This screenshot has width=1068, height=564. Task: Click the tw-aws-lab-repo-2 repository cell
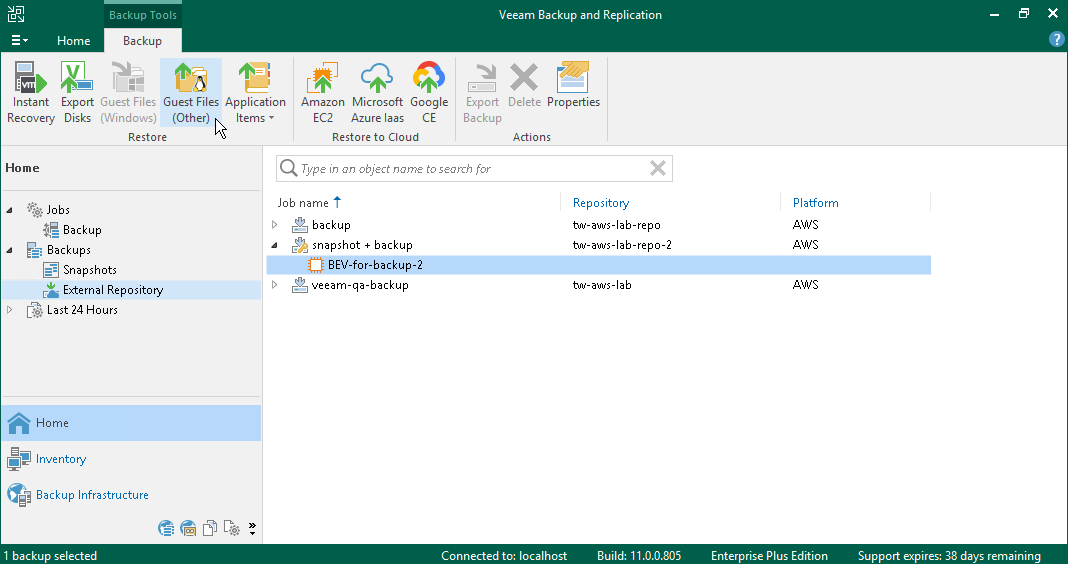[x=622, y=245]
